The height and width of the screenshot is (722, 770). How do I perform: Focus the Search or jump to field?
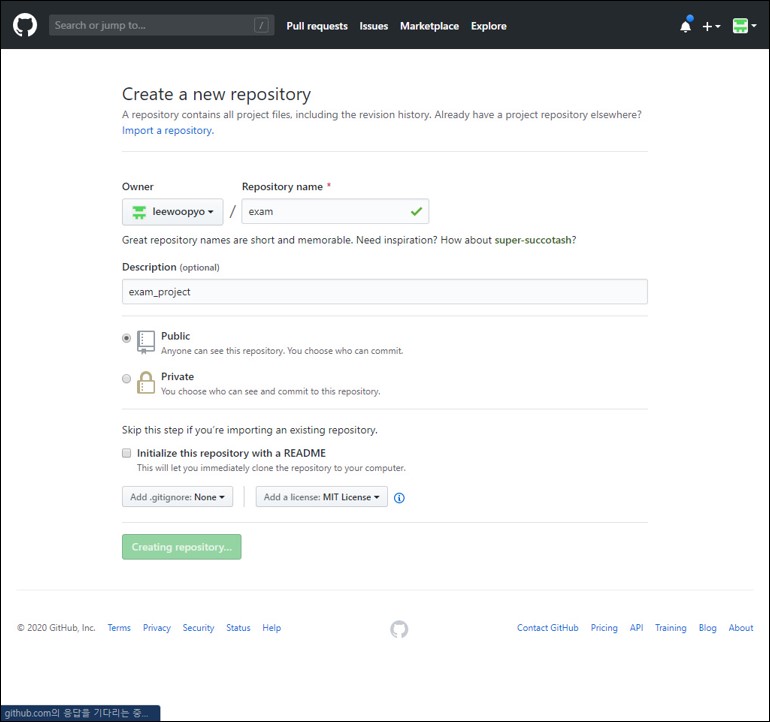tap(162, 25)
